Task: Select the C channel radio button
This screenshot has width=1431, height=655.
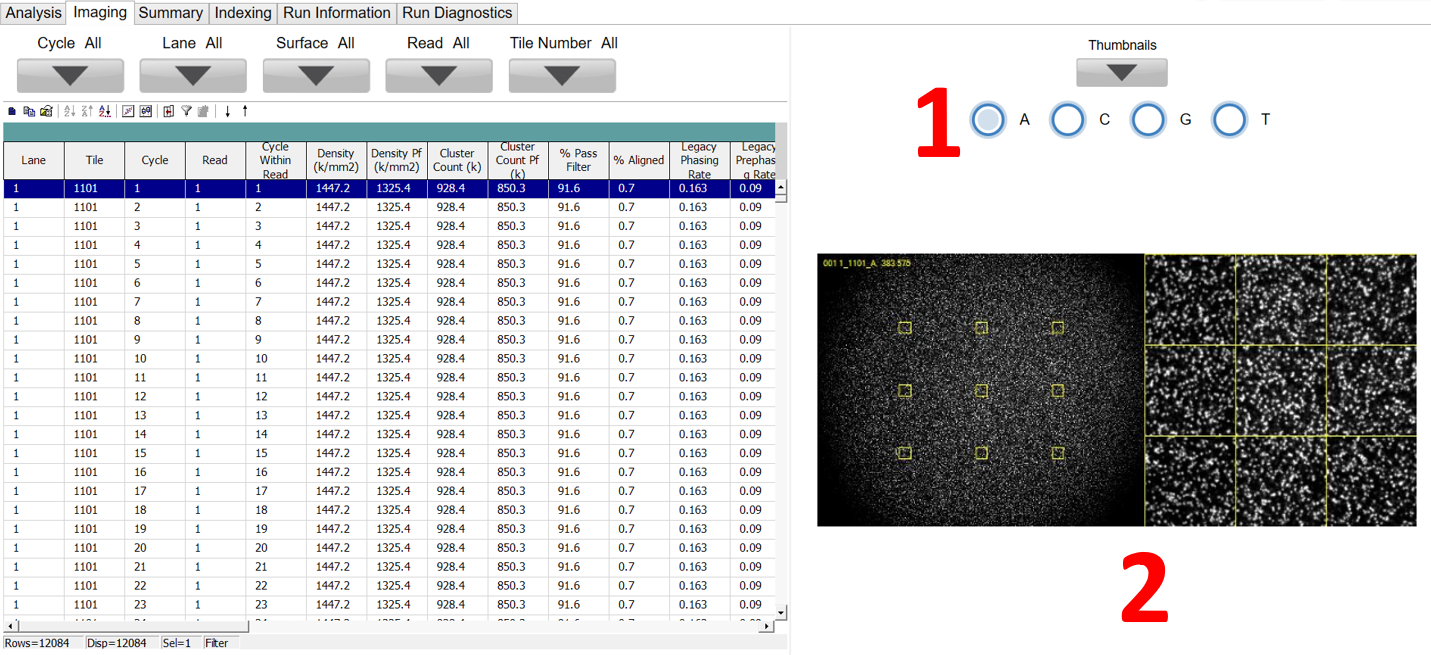Action: [x=1067, y=120]
